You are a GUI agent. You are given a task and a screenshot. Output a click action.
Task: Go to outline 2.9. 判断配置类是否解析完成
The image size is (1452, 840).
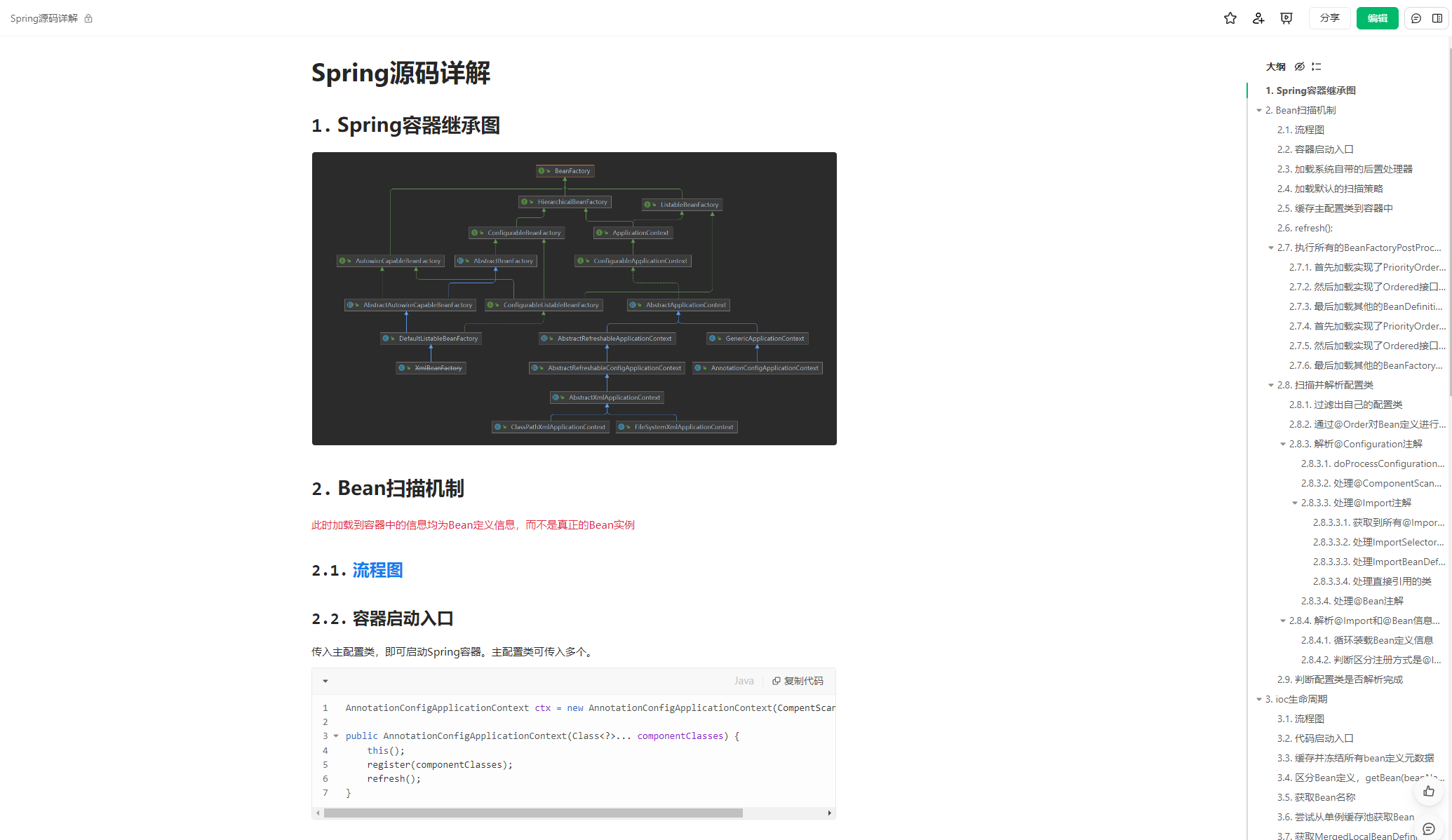[1340, 679]
